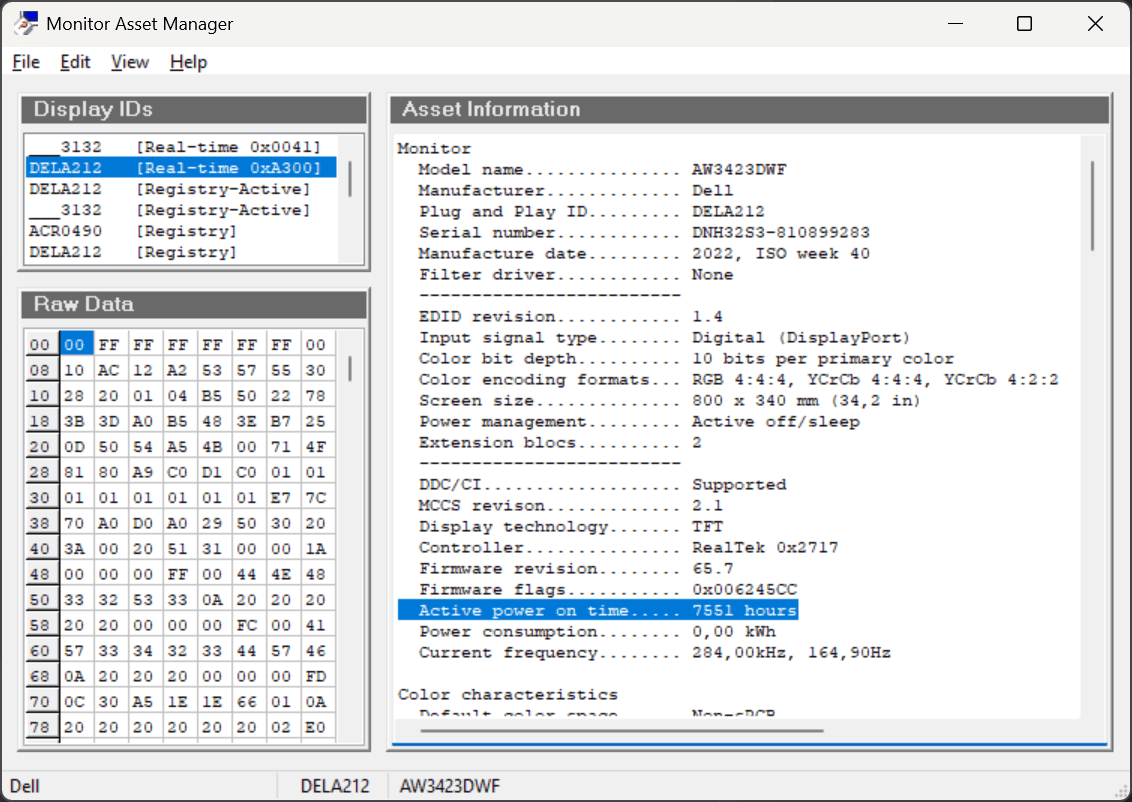
Task: Click raw data row offset 78
Action: pos(40,727)
